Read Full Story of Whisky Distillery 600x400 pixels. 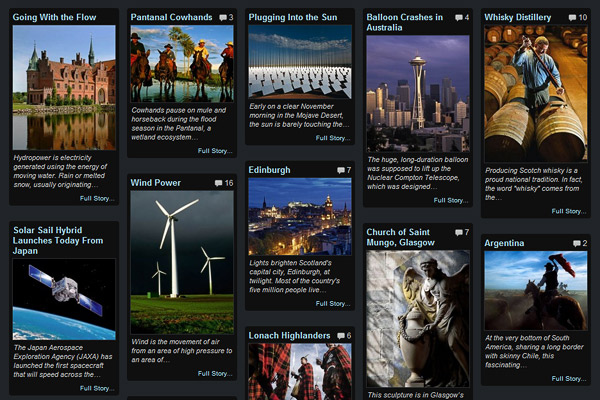tap(568, 211)
